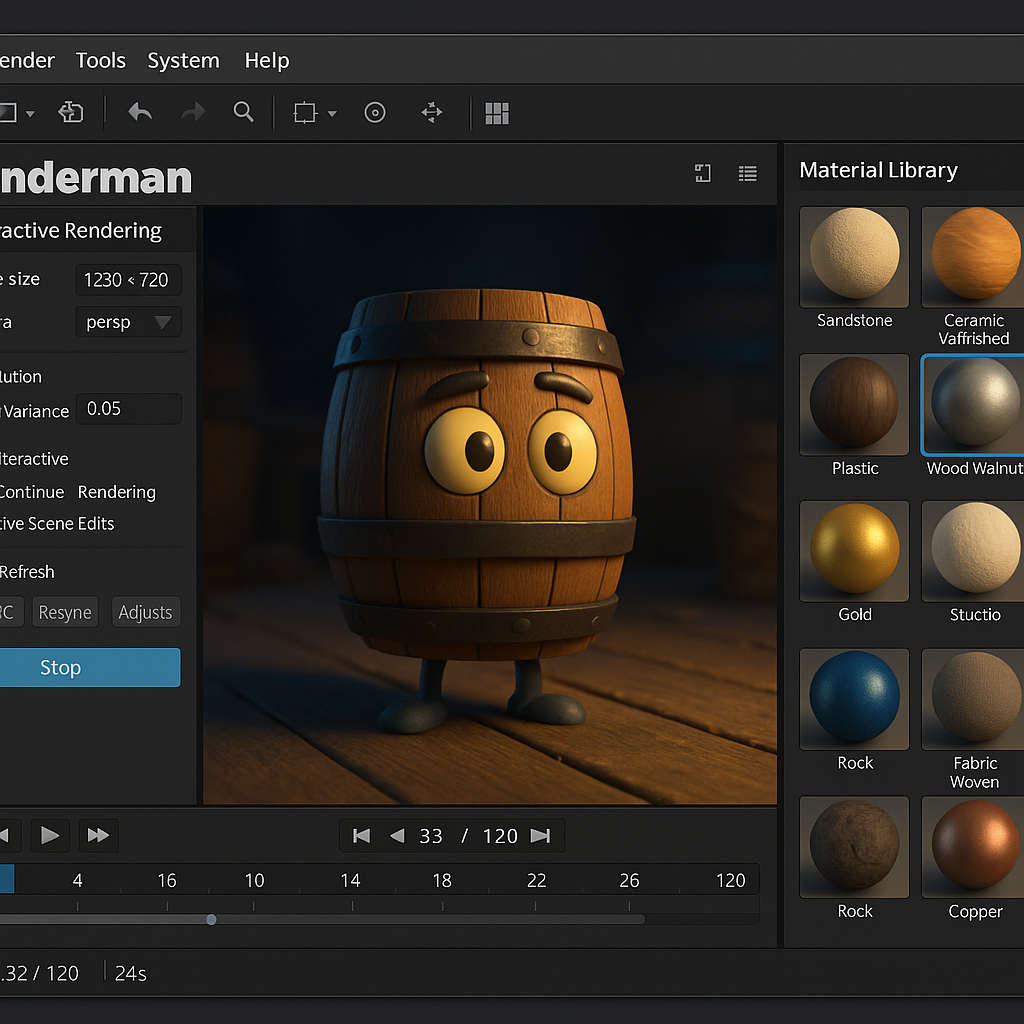Click the list view icon in the header
The image size is (1024, 1024).
click(x=748, y=173)
